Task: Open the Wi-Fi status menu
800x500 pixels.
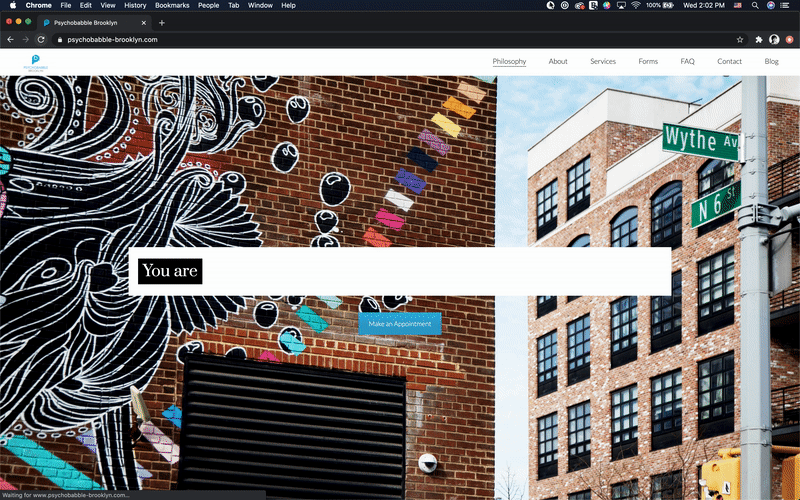Action: click(636, 5)
